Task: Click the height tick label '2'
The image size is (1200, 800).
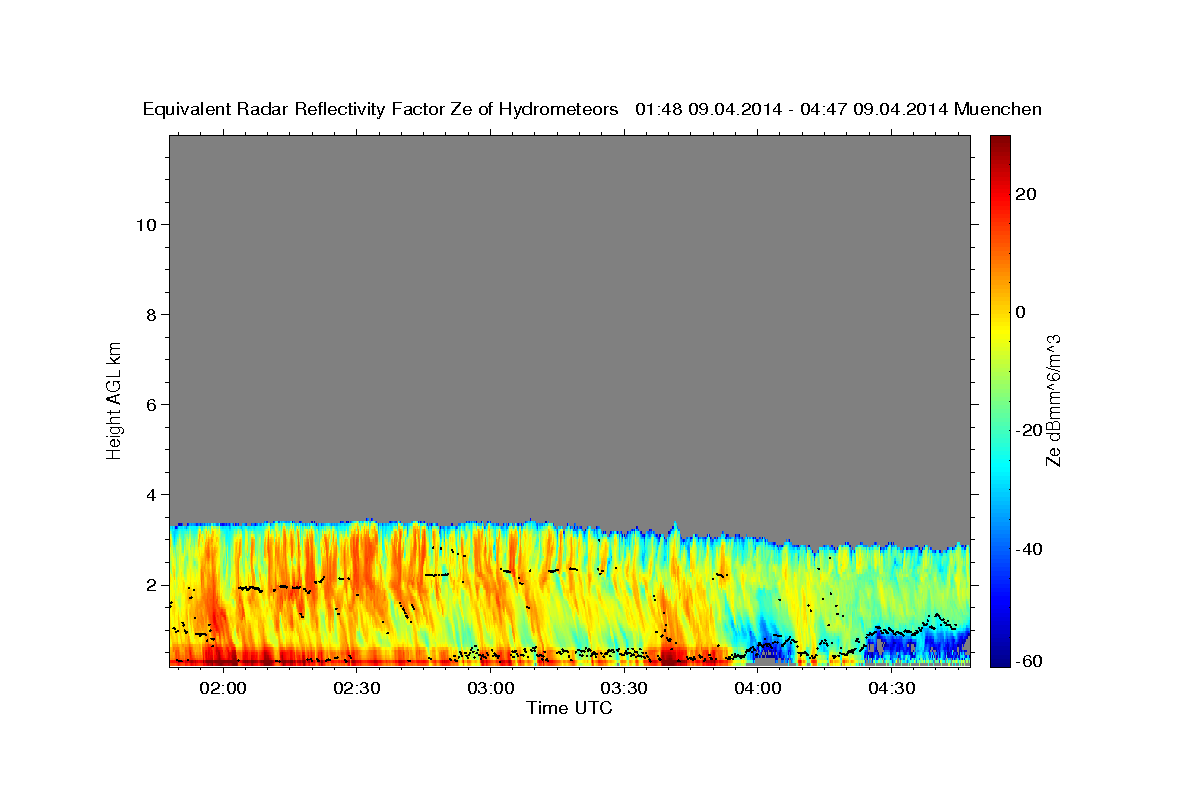Action: click(x=152, y=584)
